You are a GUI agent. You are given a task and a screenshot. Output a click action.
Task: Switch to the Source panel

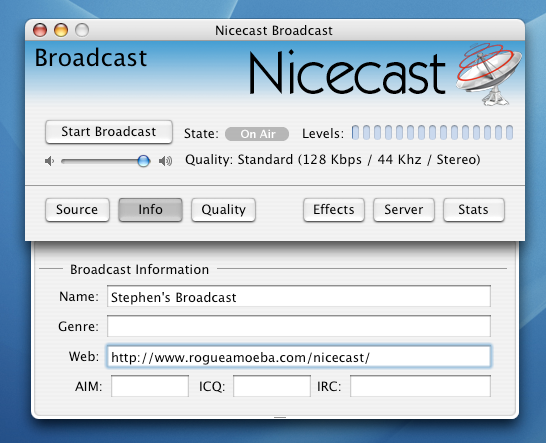tap(77, 210)
